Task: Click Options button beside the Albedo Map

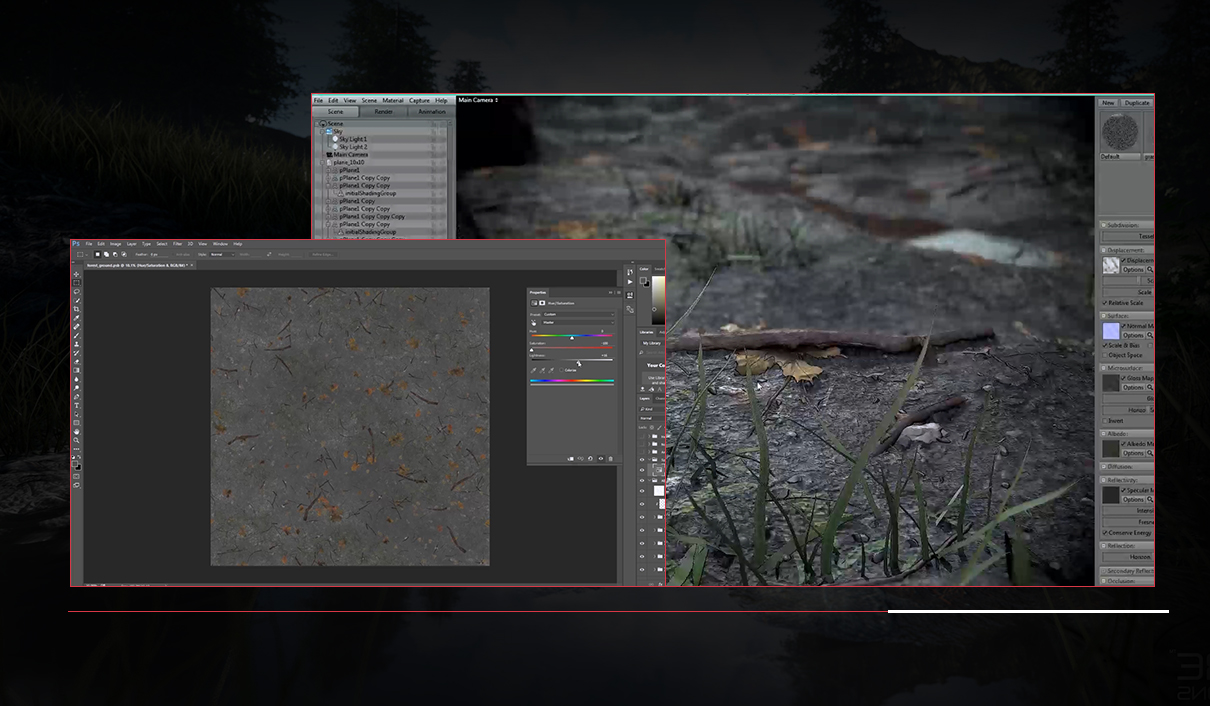Action: (1133, 453)
